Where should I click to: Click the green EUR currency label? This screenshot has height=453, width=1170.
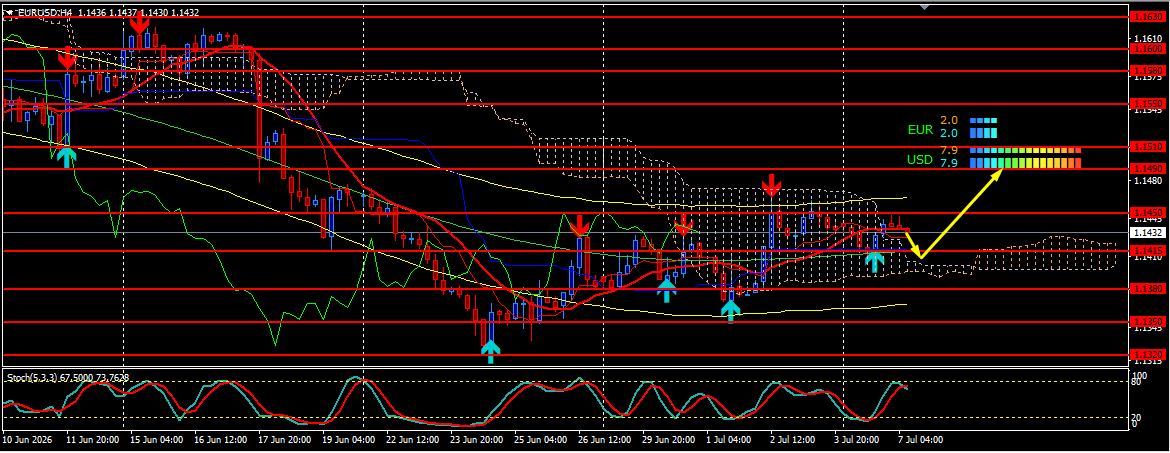[920, 129]
